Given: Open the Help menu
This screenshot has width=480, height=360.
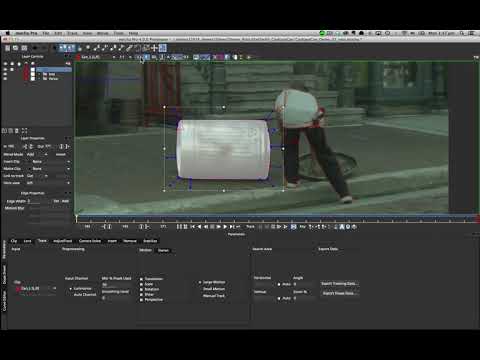Looking at the screenshot, I should [x=133, y=33].
